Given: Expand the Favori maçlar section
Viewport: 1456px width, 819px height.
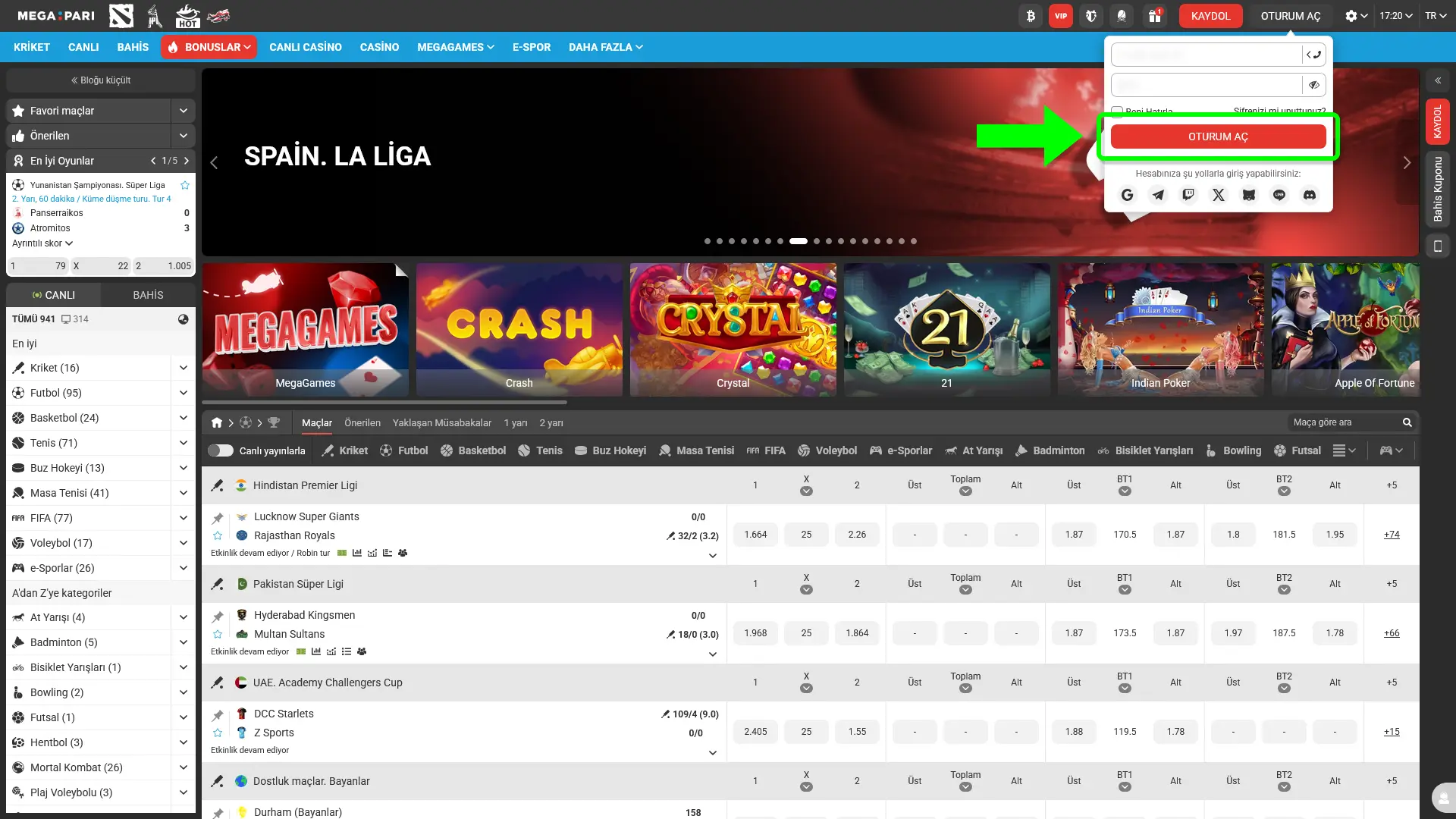Looking at the screenshot, I should coord(183,111).
